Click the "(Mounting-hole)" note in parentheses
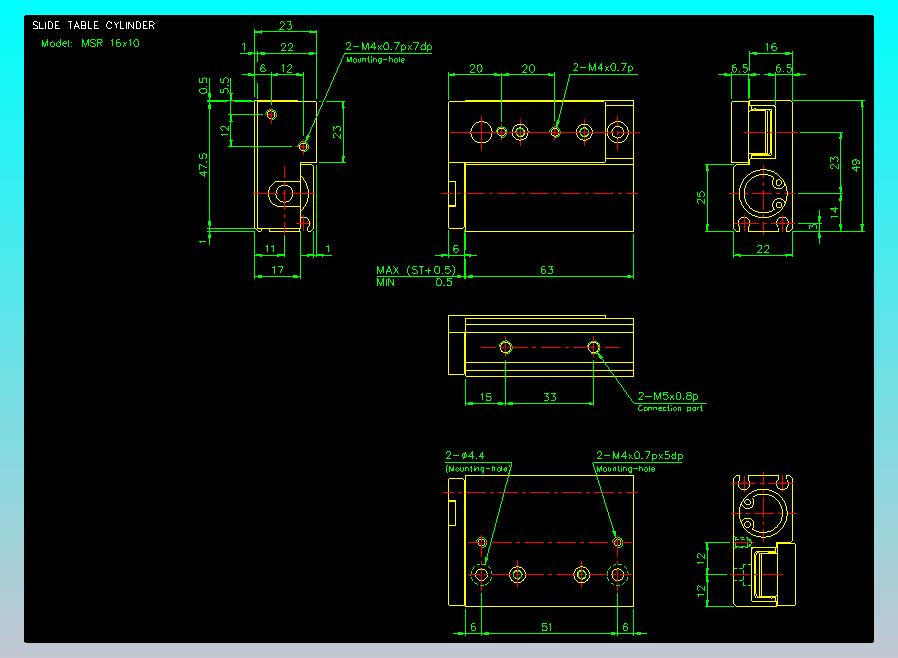 [478, 468]
